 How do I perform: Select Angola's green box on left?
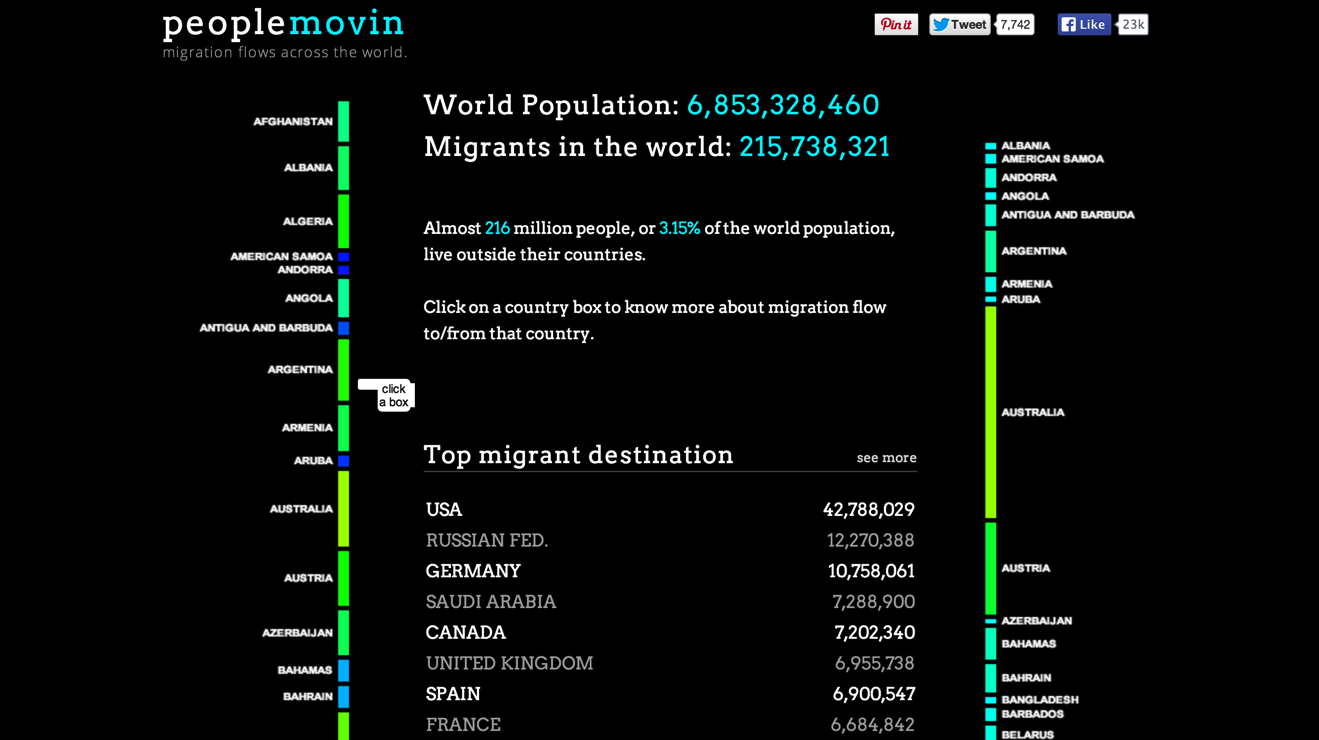click(x=344, y=298)
